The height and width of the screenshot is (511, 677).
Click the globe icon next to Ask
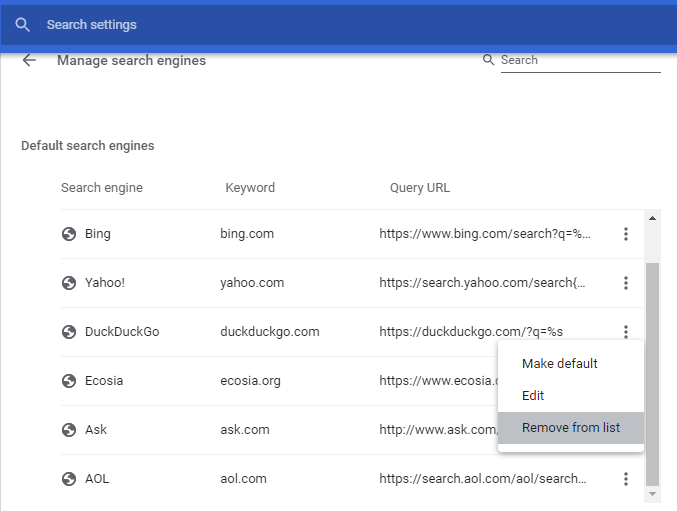click(69, 430)
